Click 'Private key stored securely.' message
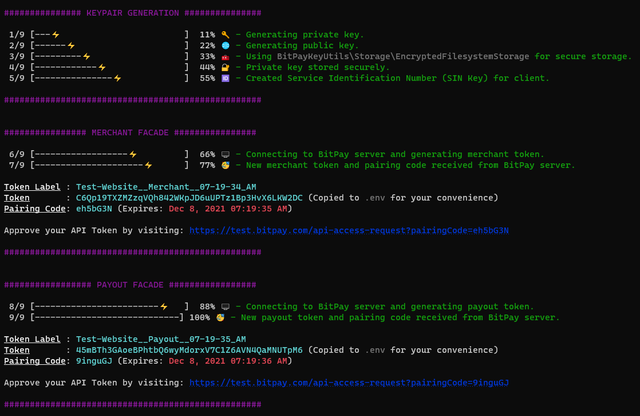 point(318,67)
